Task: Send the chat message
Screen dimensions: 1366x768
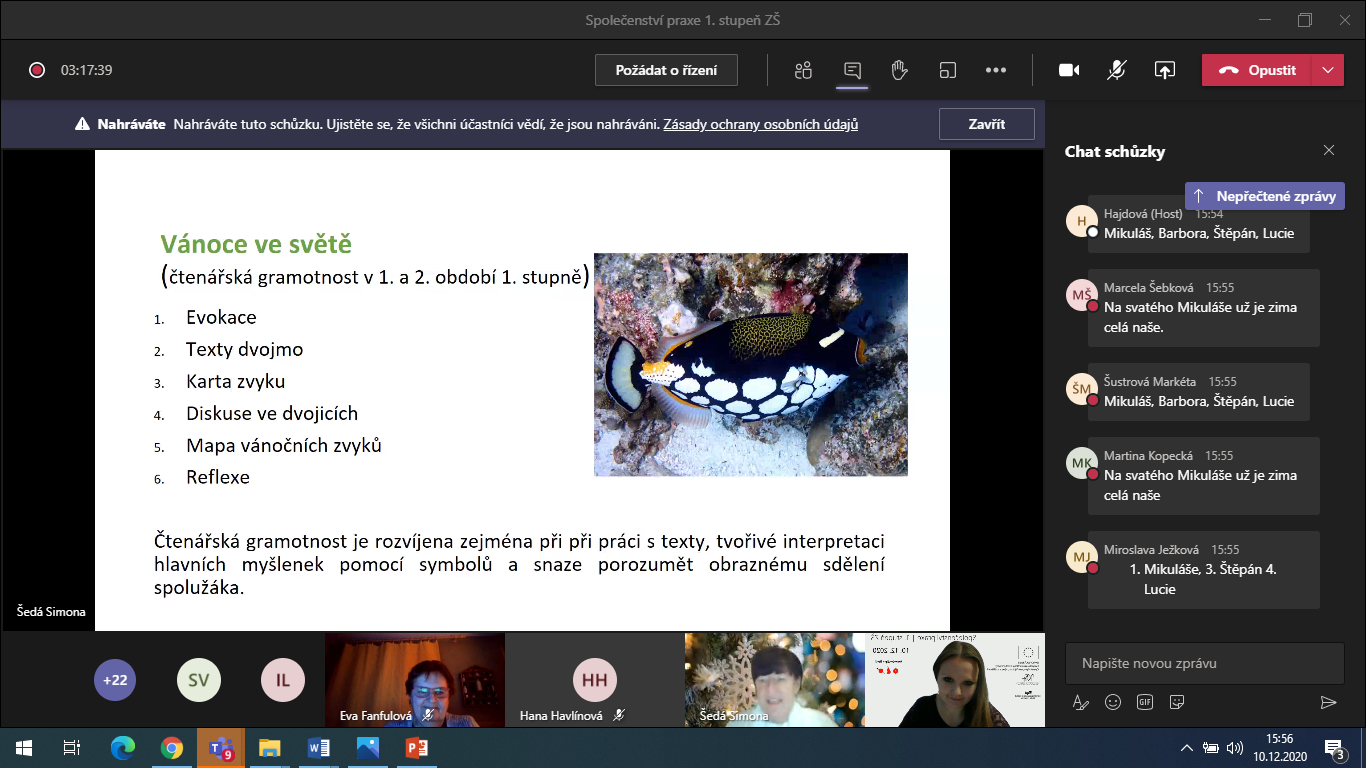Action: click(1328, 702)
